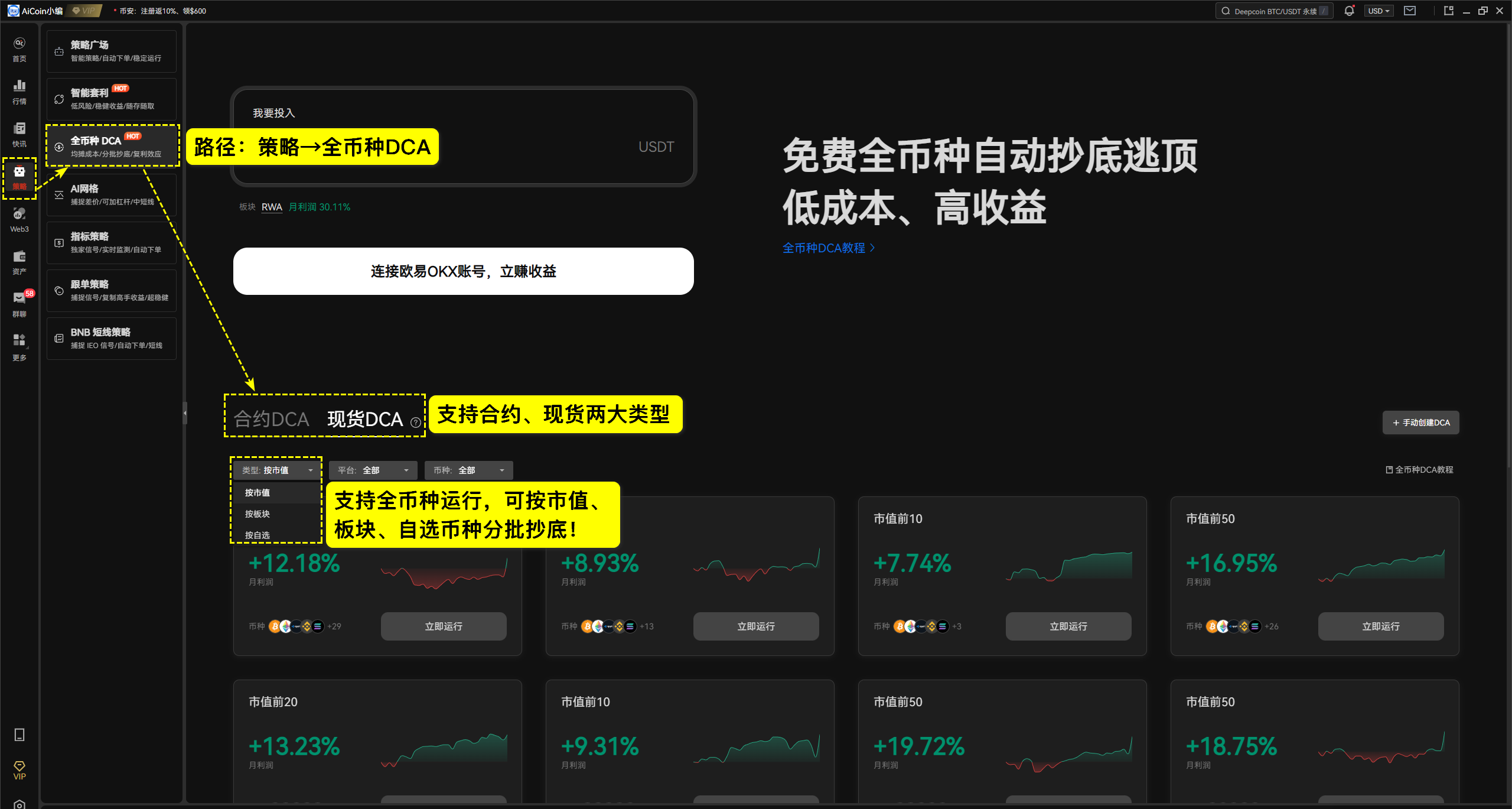Click the settings icon at sidebar bottom
Viewport: 1512px width, 809px height.
(19, 804)
